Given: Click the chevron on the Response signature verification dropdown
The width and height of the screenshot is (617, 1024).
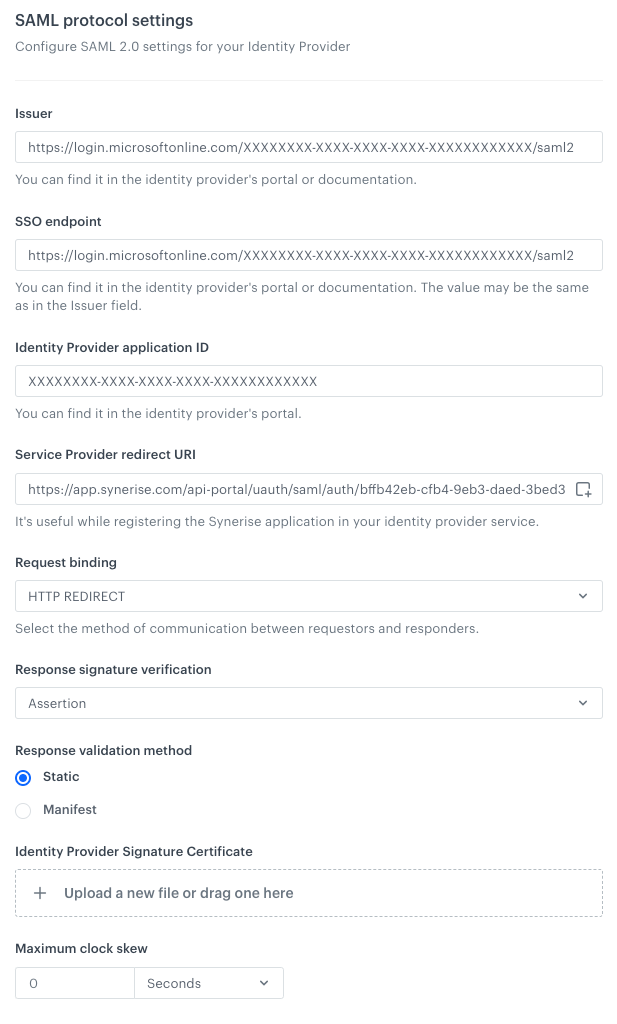Looking at the screenshot, I should (x=583, y=702).
